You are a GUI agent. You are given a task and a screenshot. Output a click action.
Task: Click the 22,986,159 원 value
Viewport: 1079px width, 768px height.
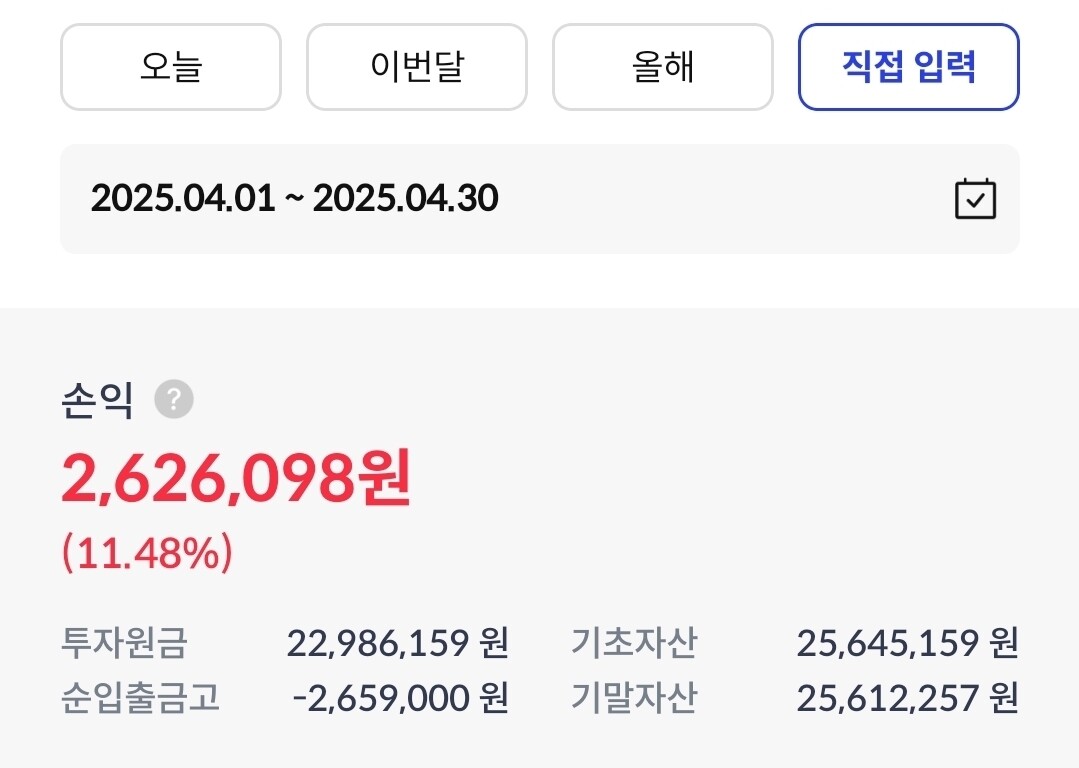pyautogui.click(x=397, y=643)
